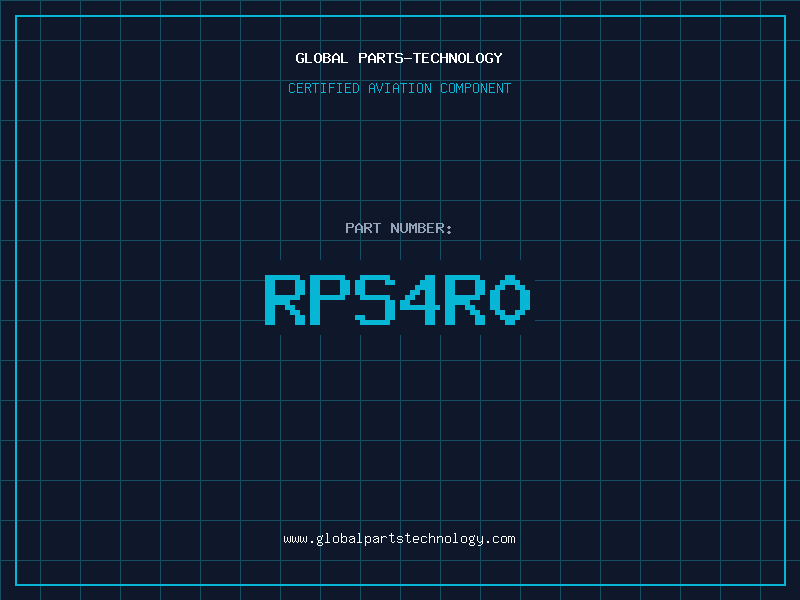Click the GLOBAL PARTS-TECHNOLOGY company heading

click(399, 58)
